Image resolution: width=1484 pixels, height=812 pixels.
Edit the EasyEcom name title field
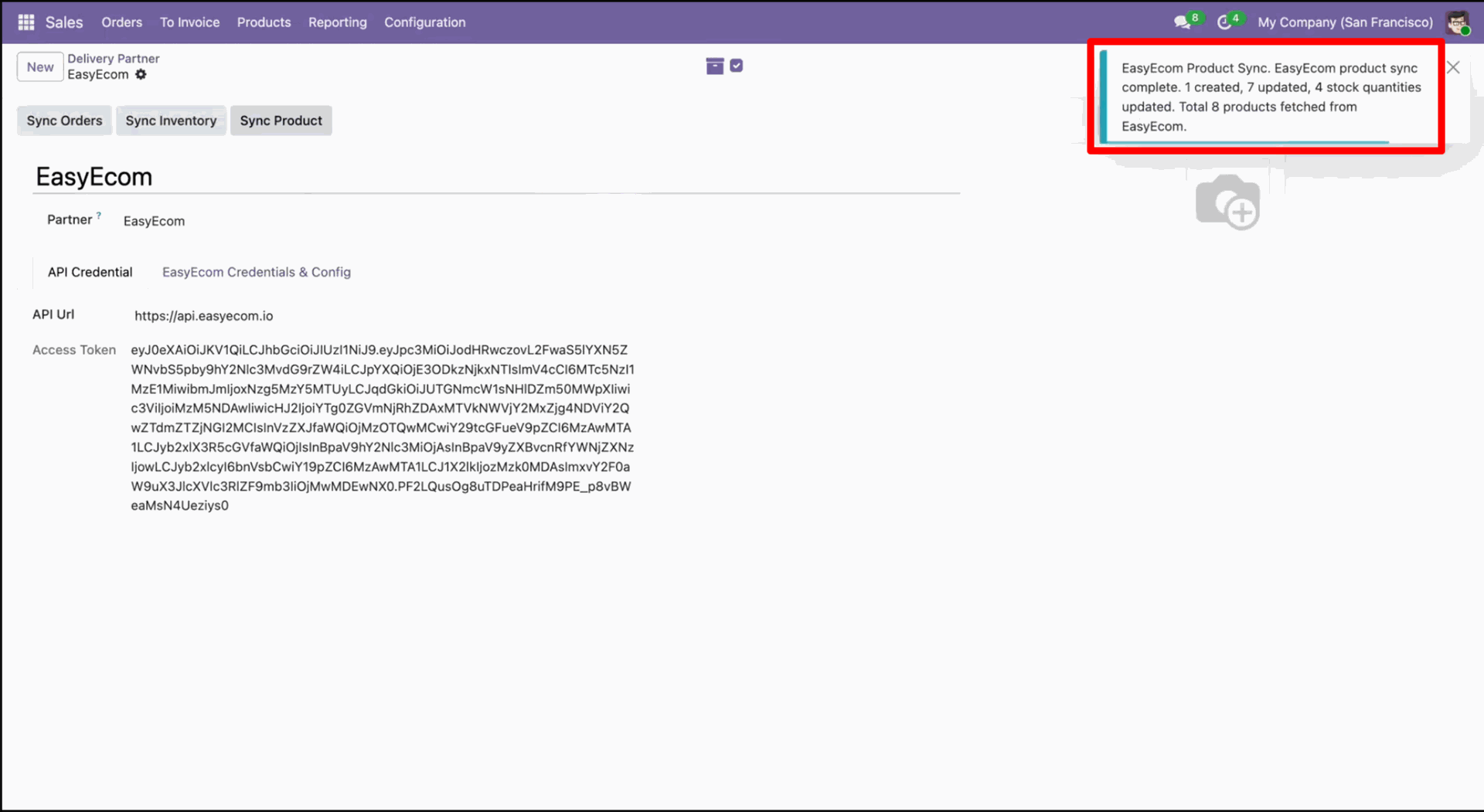point(498,177)
